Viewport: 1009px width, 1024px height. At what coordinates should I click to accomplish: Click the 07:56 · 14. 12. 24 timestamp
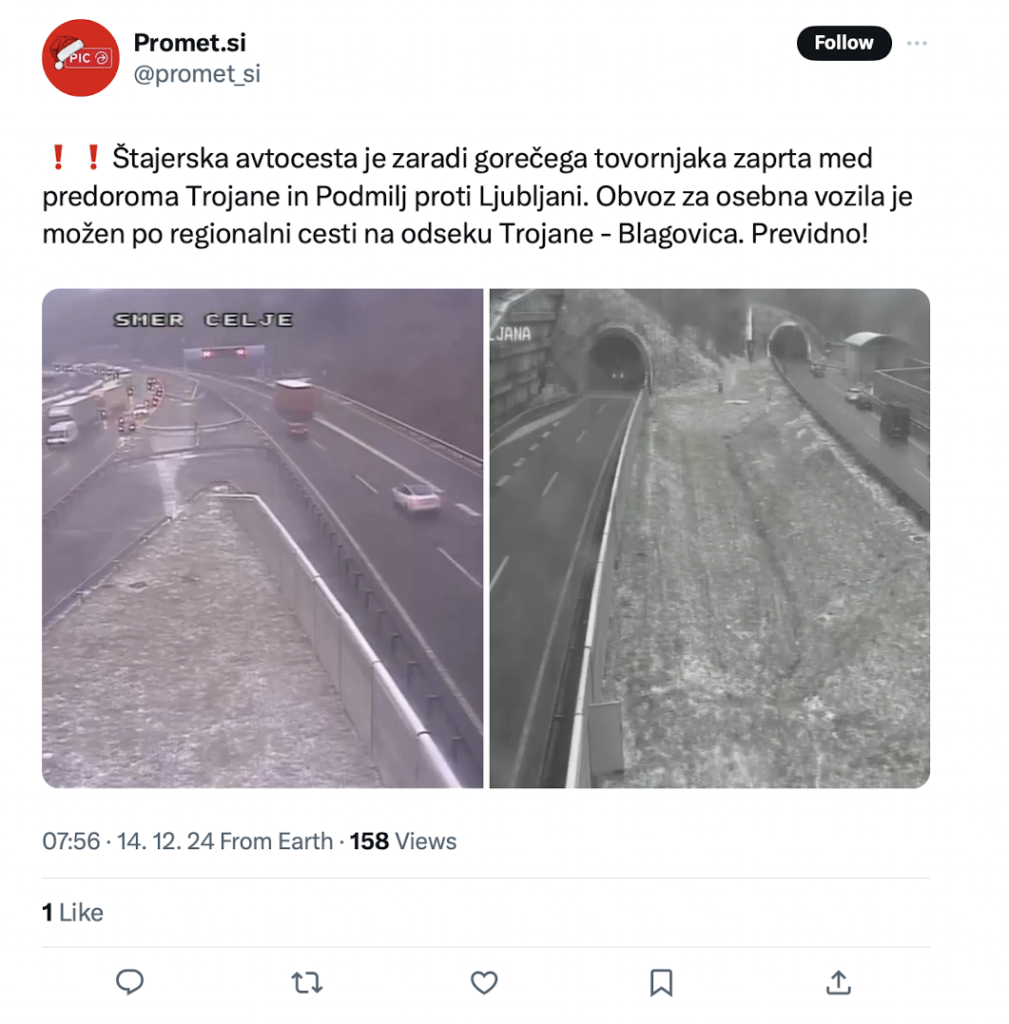click(x=128, y=841)
